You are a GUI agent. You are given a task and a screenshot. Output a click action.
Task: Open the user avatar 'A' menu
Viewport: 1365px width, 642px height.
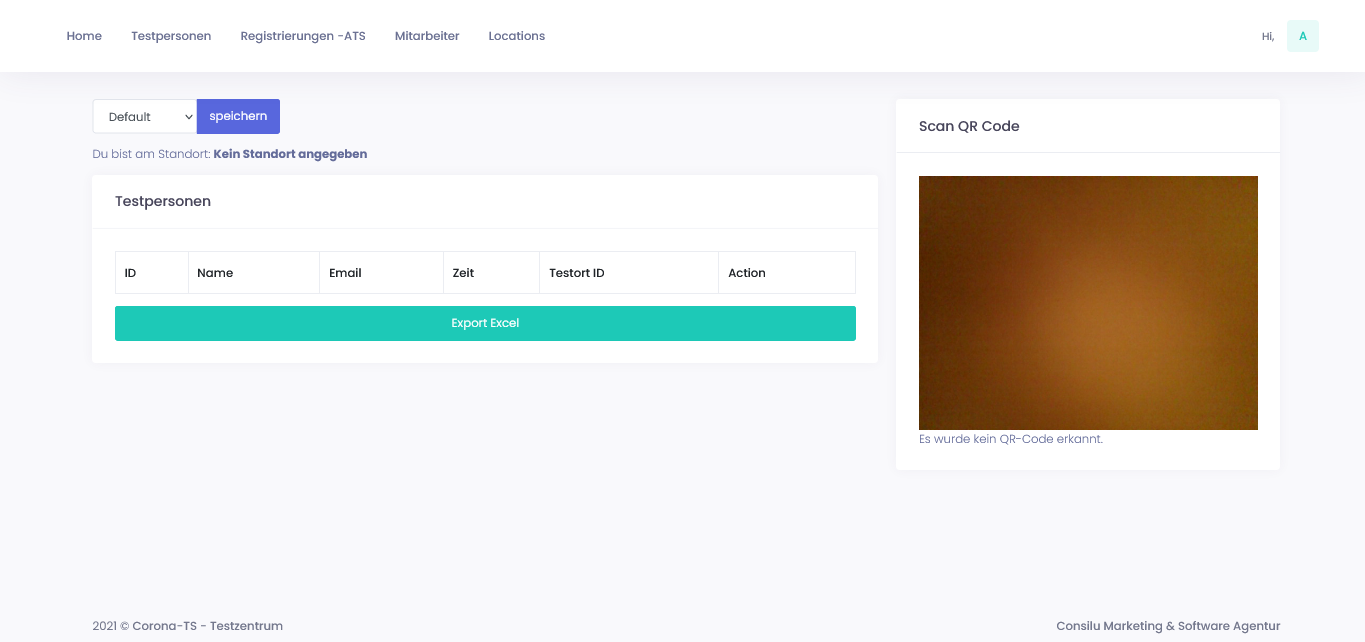tap(1302, 36)
